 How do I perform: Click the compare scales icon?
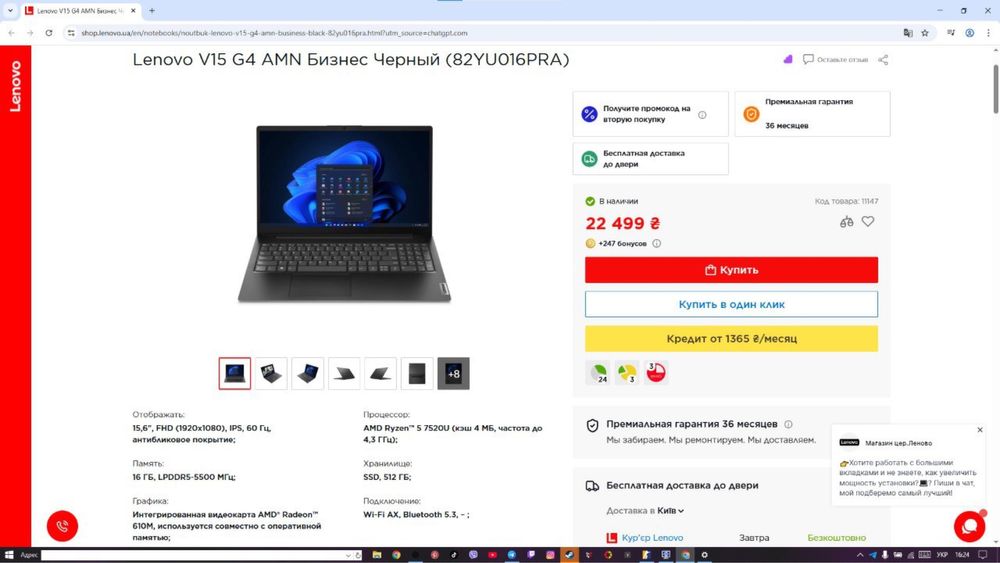(846, 222)
